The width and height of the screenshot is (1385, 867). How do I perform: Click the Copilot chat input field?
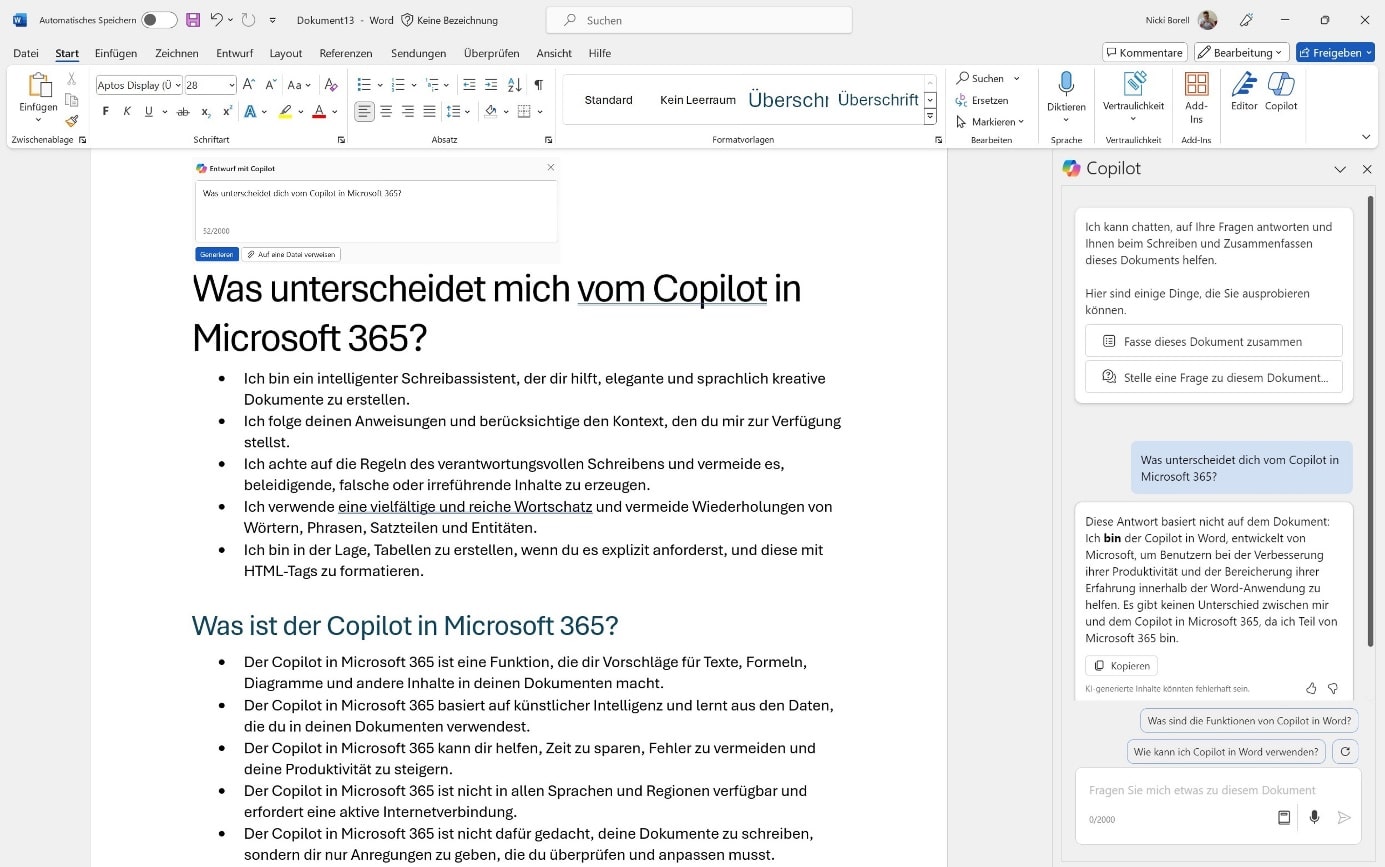point(1201,790)
